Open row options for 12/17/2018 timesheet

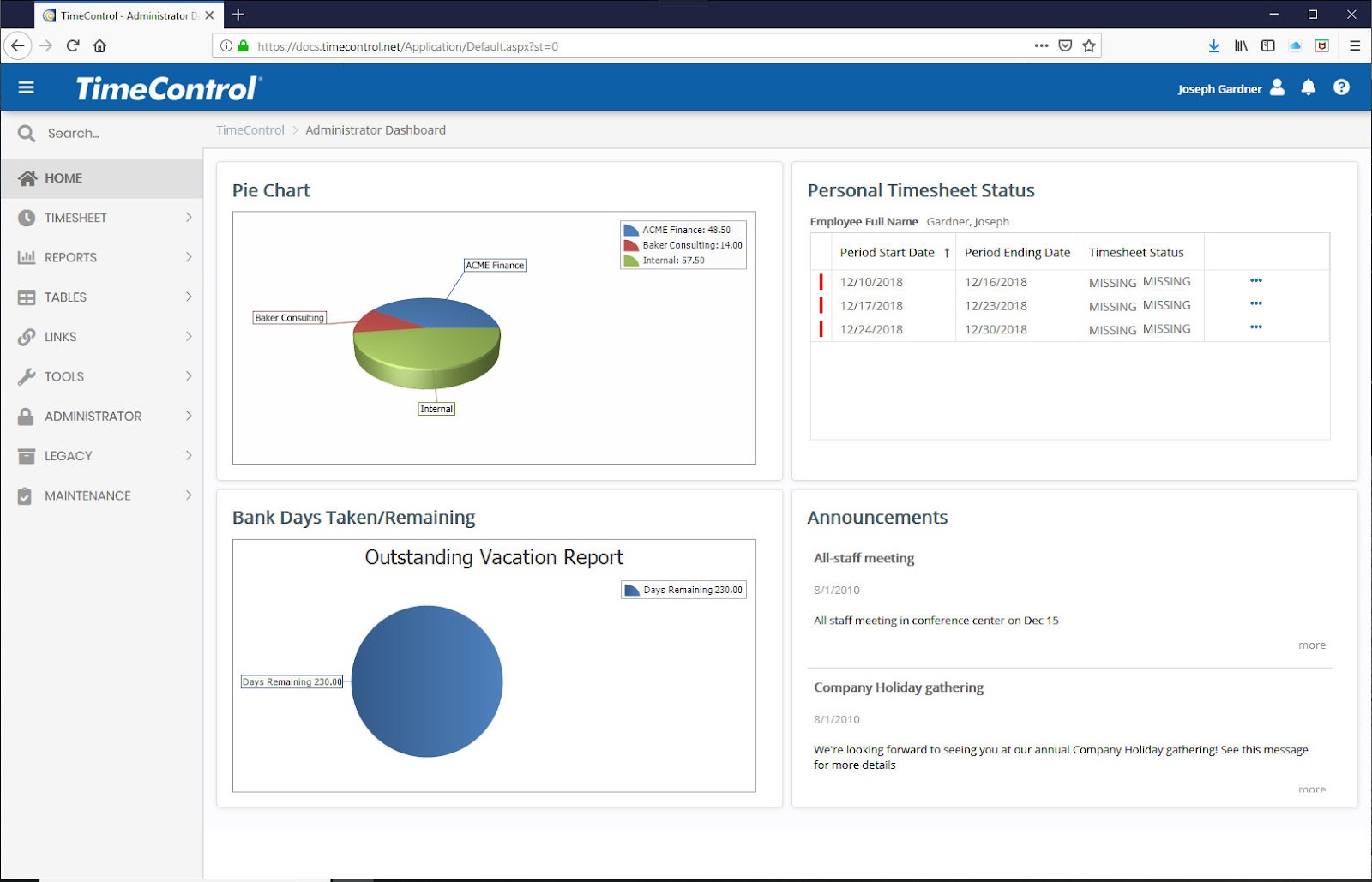point(1256,304)
